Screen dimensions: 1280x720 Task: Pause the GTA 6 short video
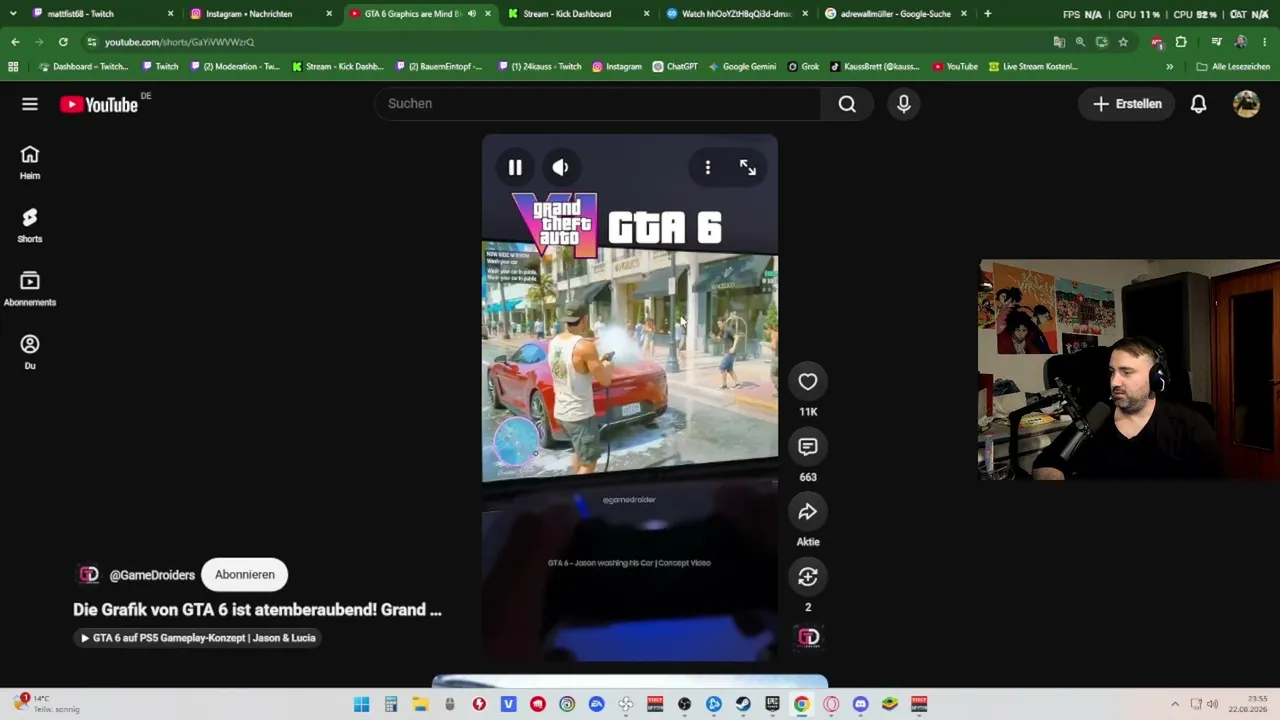(x=515, y=168)
